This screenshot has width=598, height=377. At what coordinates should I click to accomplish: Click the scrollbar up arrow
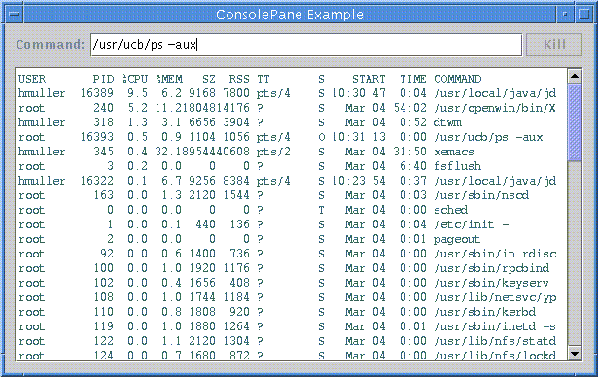click(574, 77)
